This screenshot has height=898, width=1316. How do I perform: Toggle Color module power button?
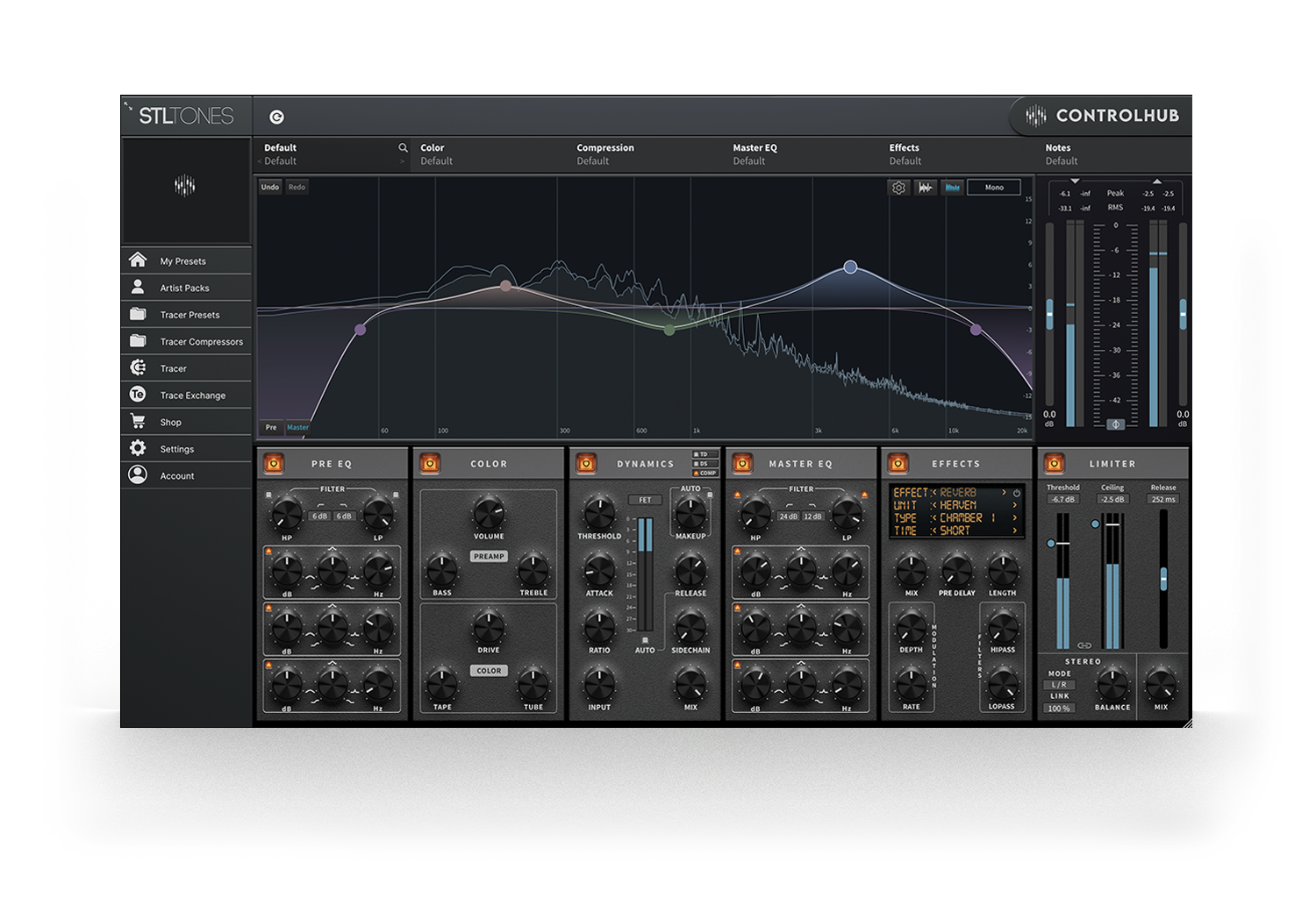pyautogui.click(x=430, y=463)
